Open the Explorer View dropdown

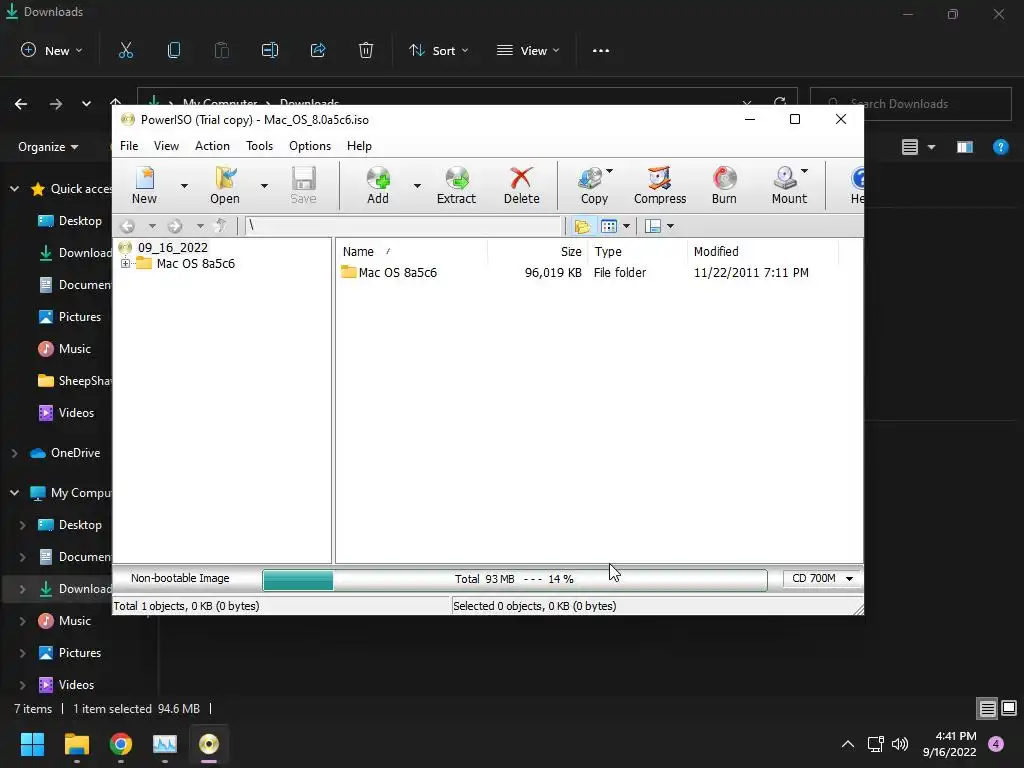click(x=528, y=50)
